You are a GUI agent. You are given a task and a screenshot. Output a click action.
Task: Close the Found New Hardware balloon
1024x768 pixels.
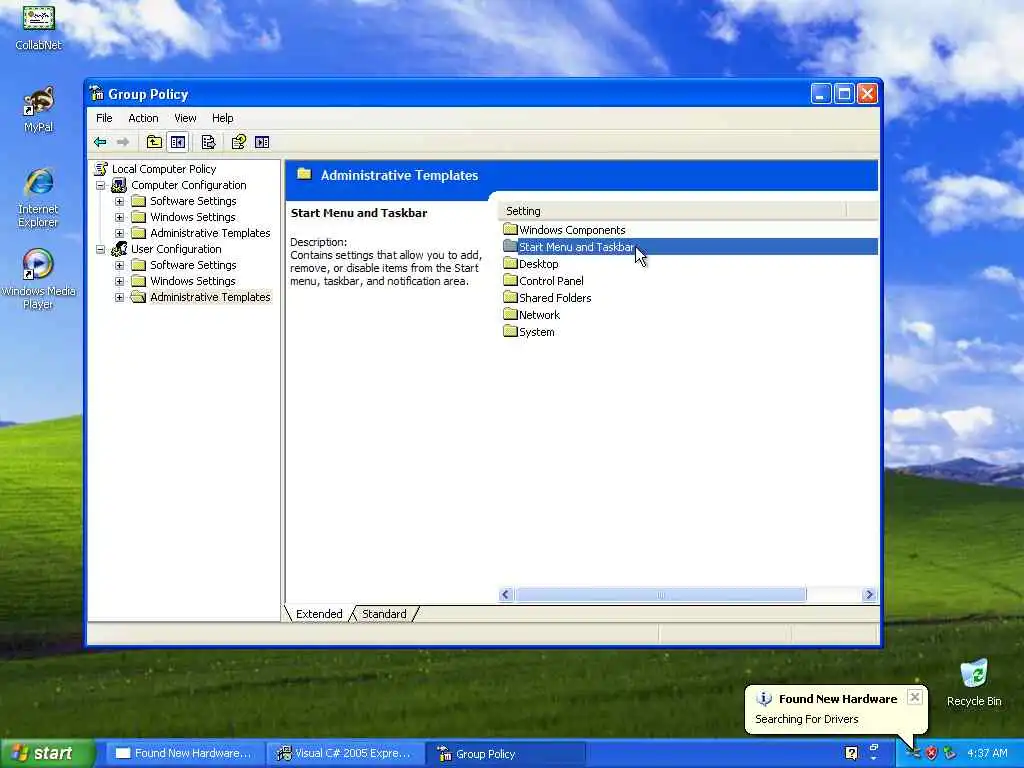click(915, 697)
